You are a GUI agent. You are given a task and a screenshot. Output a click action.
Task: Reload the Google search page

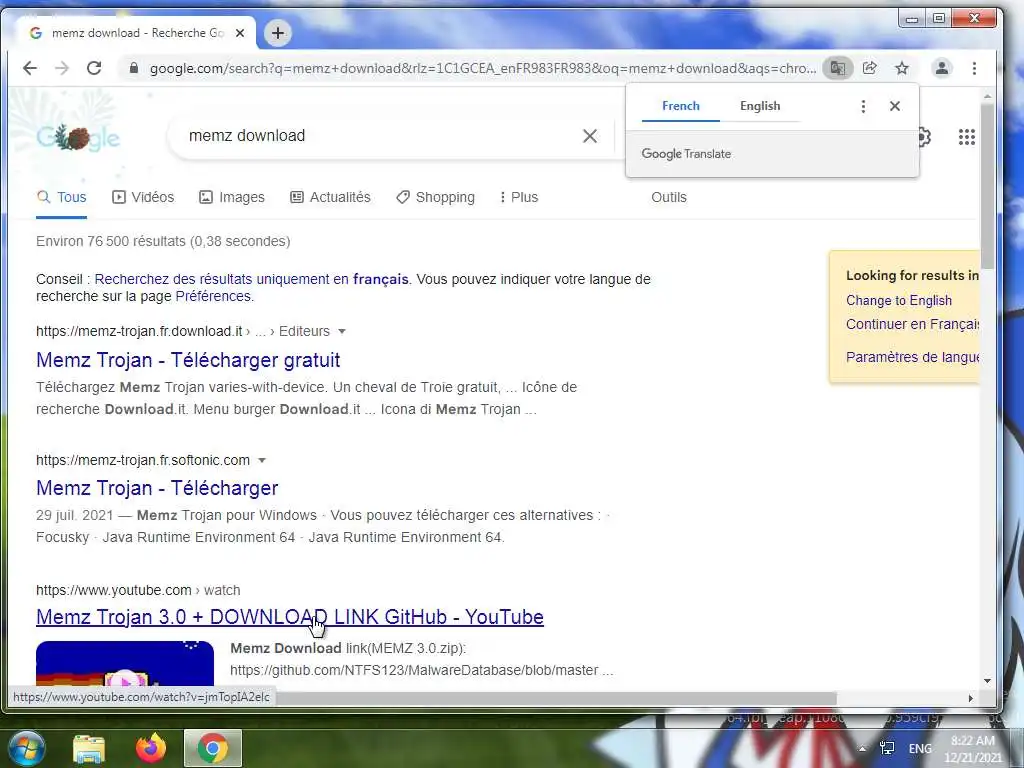click(94, 68)
